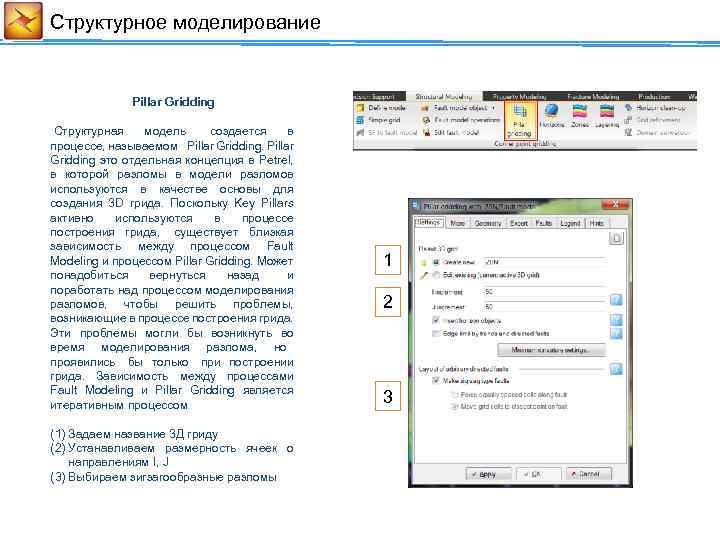Click the Horizons globe icon
The image size is (720, 540).
551,111
